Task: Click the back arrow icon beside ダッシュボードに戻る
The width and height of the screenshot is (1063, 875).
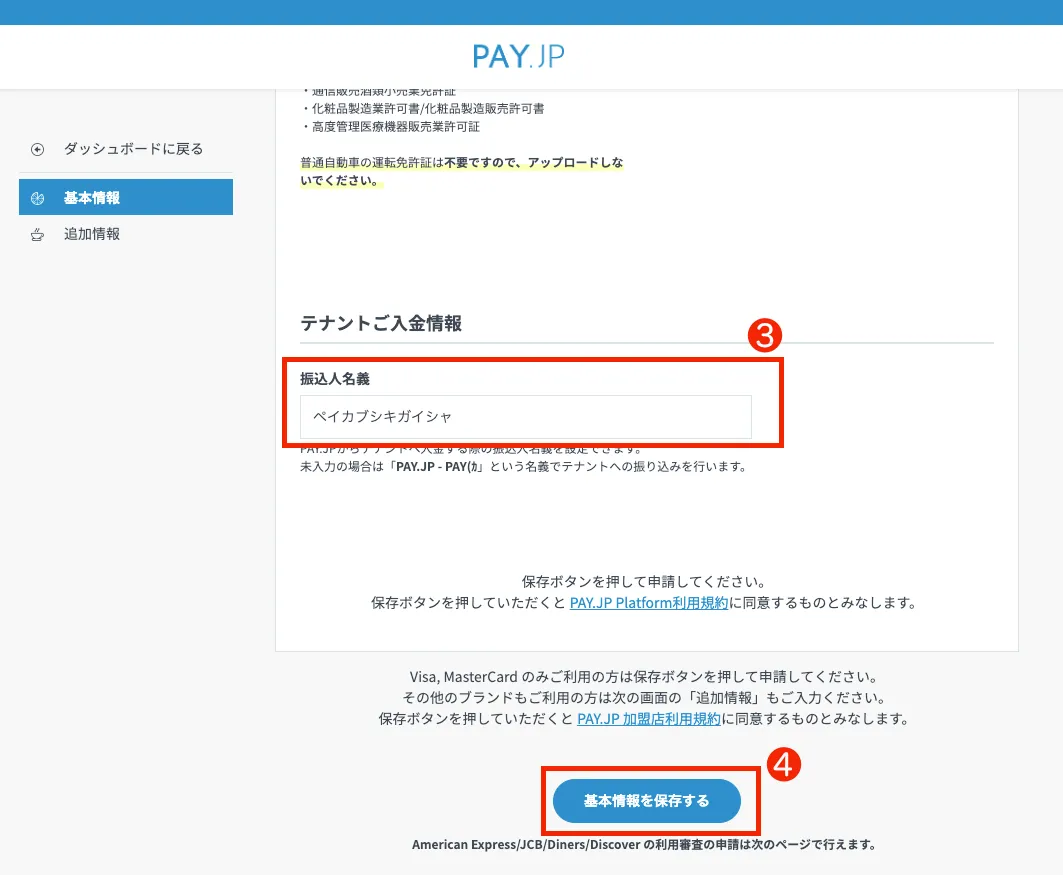Action: click(x=38, y=149)
